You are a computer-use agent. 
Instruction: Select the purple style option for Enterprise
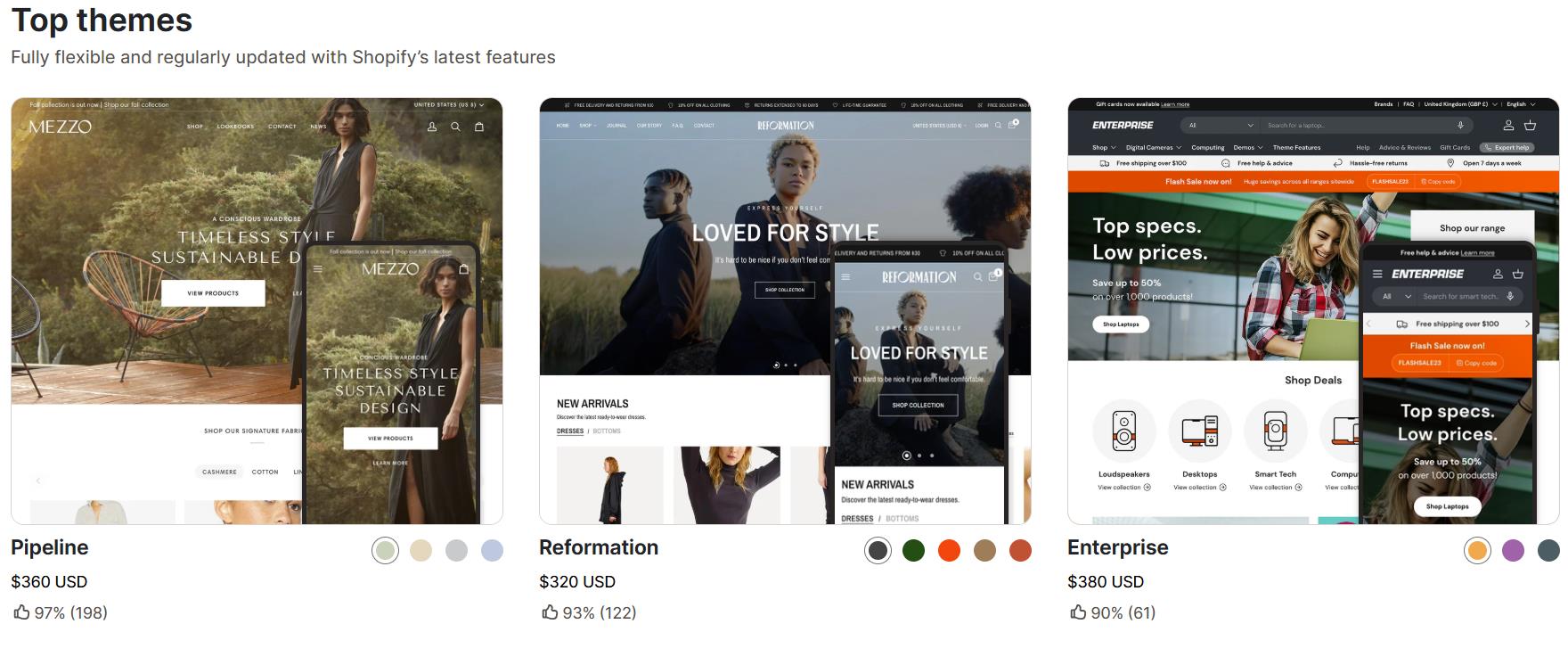pos(1513,551)
